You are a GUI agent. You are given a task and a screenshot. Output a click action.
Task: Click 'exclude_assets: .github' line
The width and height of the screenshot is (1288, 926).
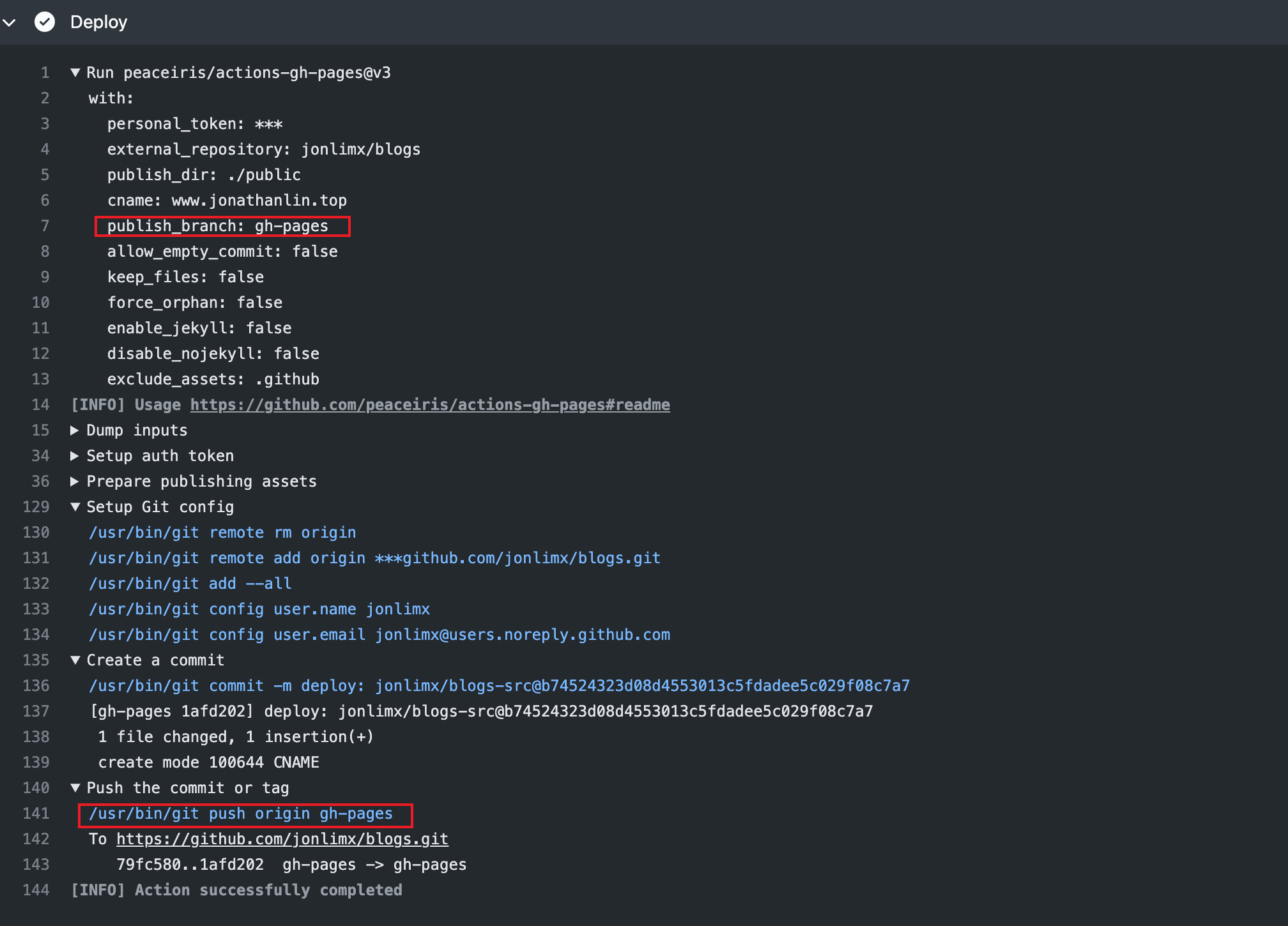[x=213, y=379]
